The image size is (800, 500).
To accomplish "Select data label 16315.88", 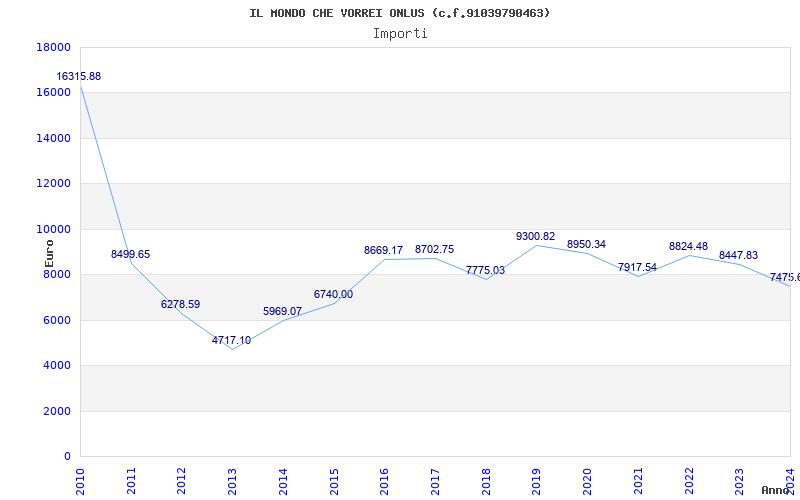I will coord(79,77).
